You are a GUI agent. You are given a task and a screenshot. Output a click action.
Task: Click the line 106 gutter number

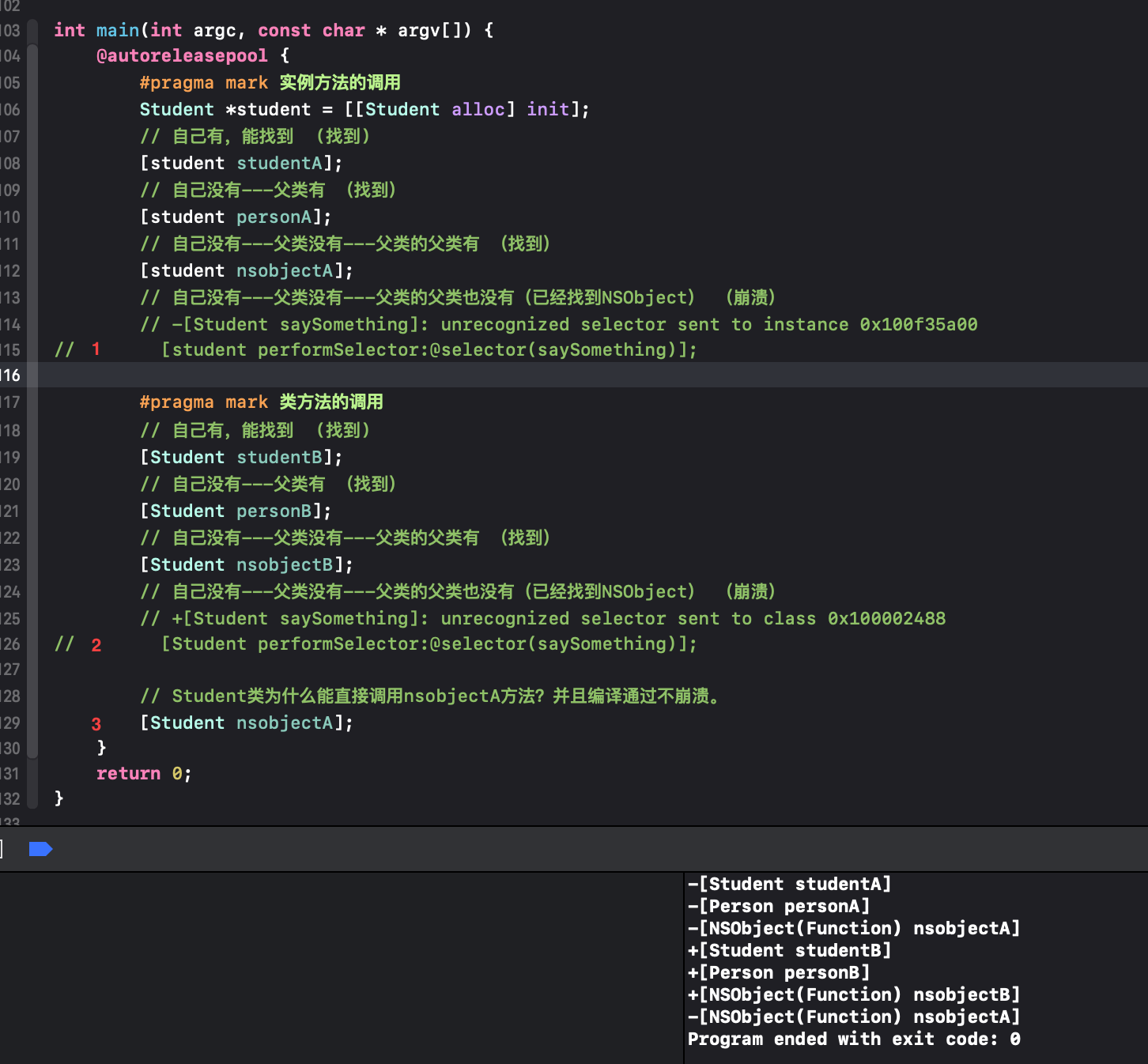[10, 109]
